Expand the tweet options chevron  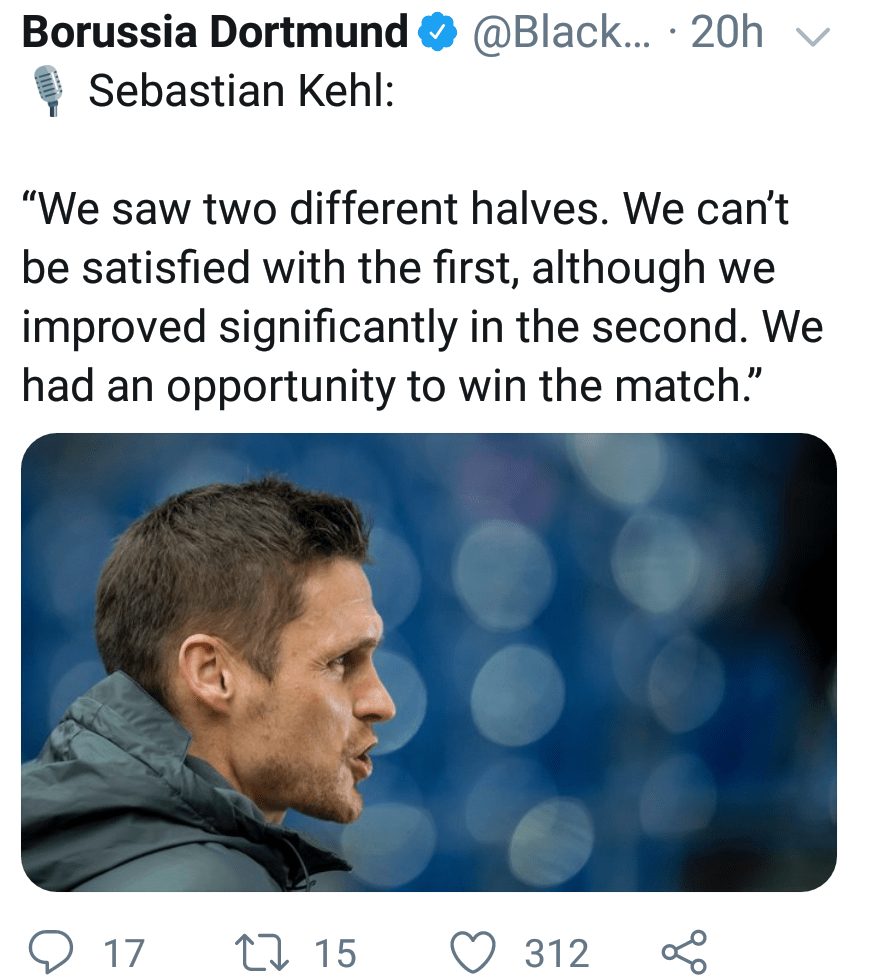click(x=816, y=37)
